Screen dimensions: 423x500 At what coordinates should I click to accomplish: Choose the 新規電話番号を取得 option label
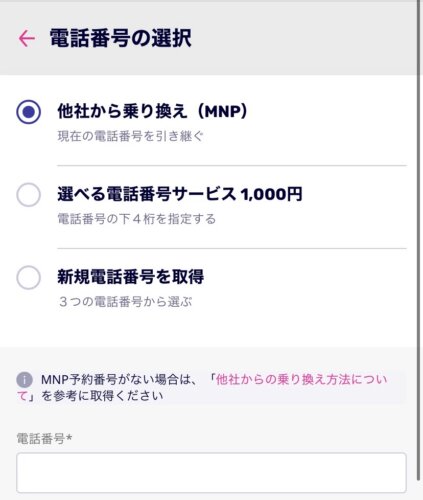130,277
